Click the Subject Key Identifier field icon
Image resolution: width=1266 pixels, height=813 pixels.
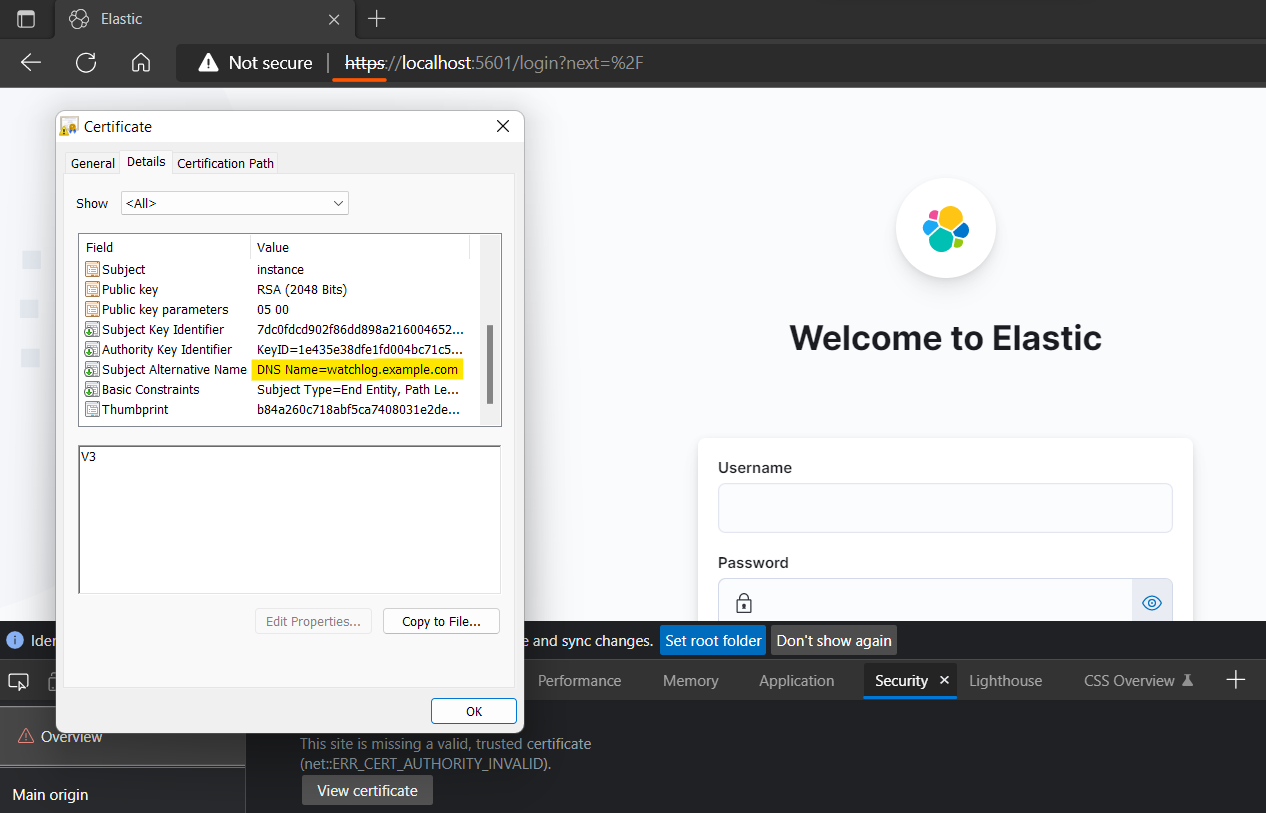click(x=93, y=329)
